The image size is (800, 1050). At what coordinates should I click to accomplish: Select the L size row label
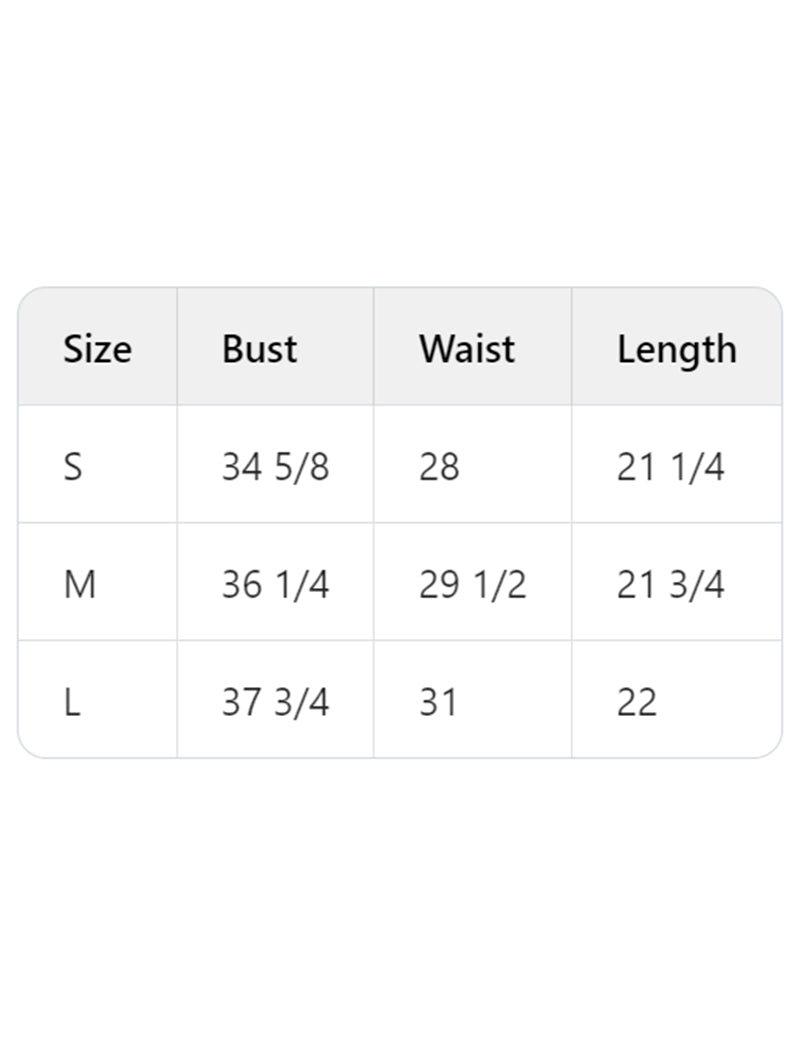point(72,703)
